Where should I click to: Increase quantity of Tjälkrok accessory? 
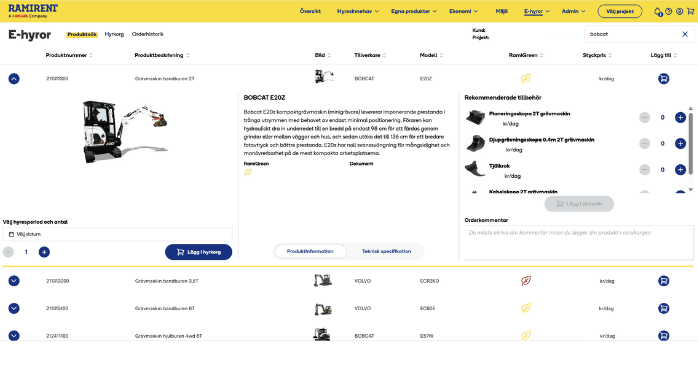click(x=680, y=170)
